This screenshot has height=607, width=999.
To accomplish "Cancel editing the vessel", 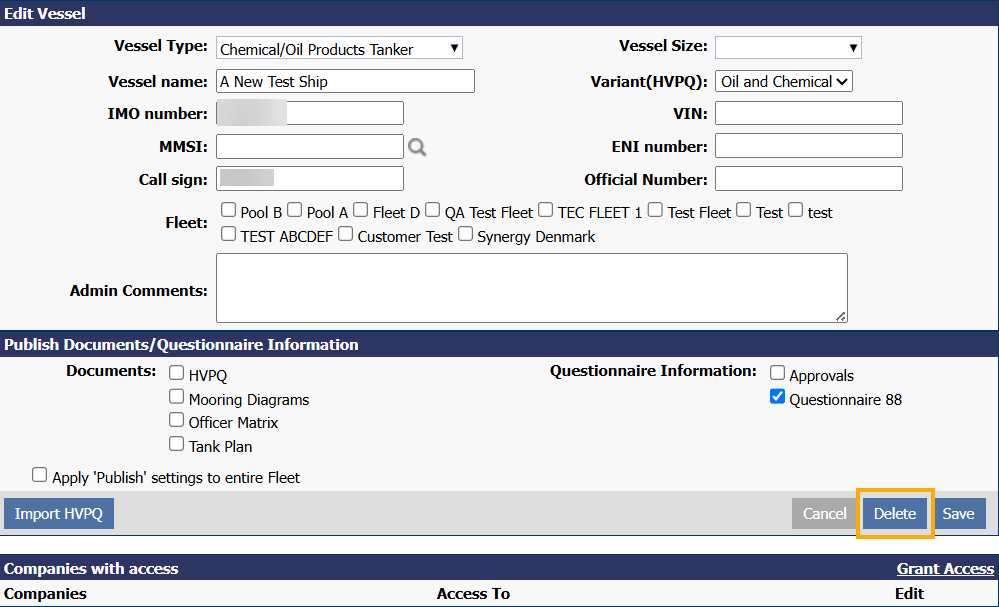I will tap(824, 514).
